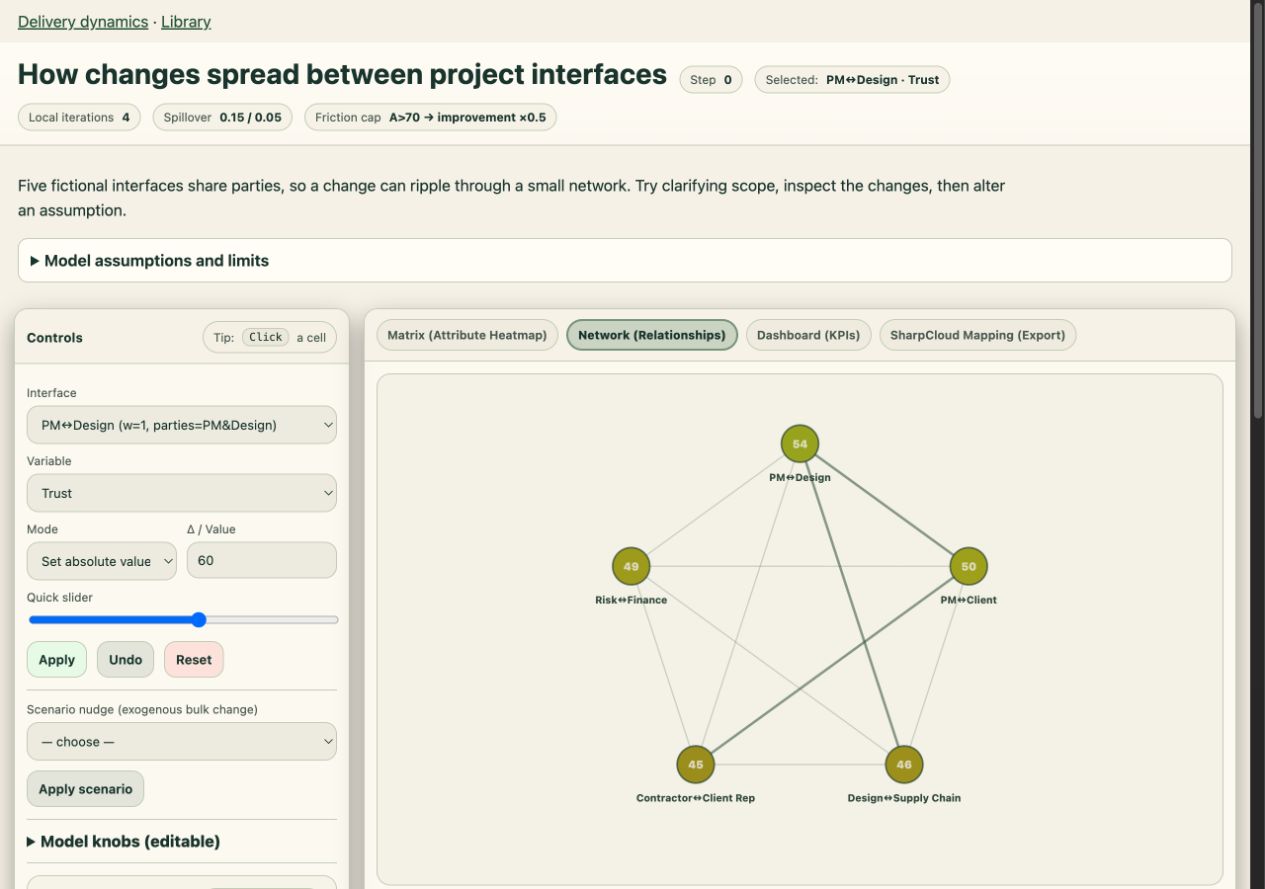Click the PM⇔Client label text
The width and height of the screenshot is (1265, 889).
pos(968,600)
